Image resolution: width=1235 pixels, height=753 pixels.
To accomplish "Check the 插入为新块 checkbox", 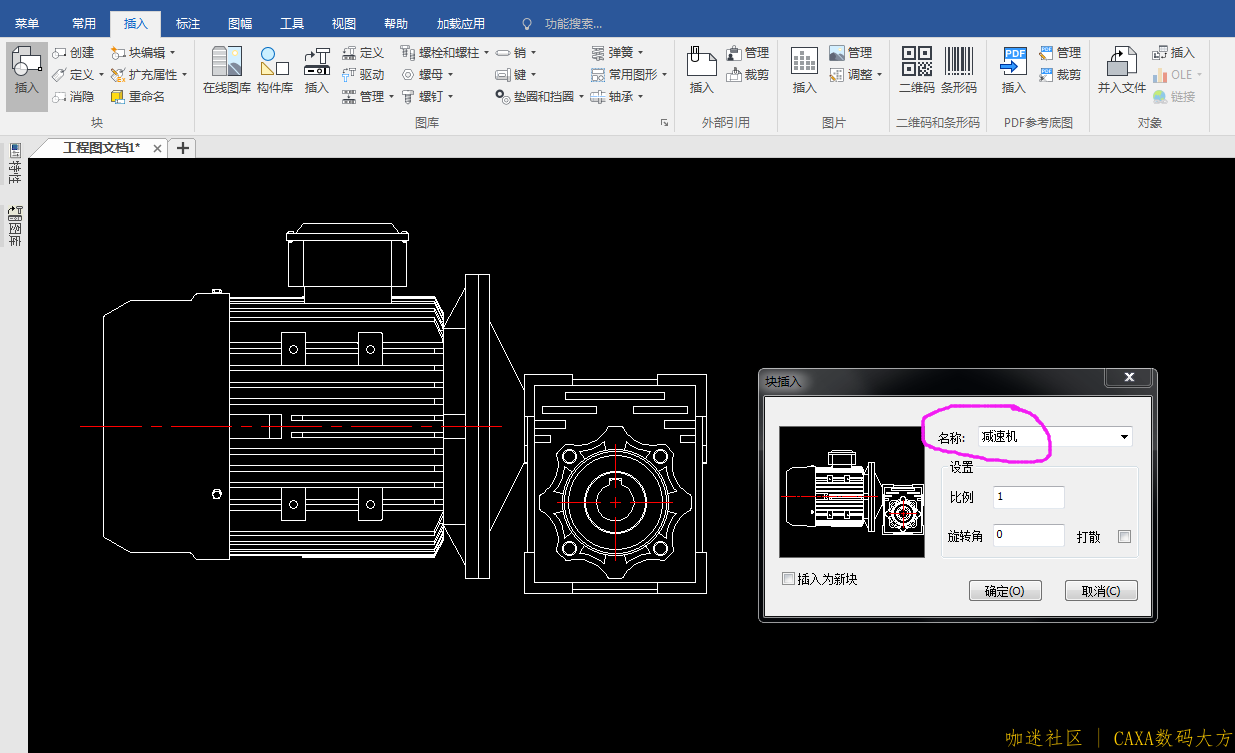I will tap(788, 579).
